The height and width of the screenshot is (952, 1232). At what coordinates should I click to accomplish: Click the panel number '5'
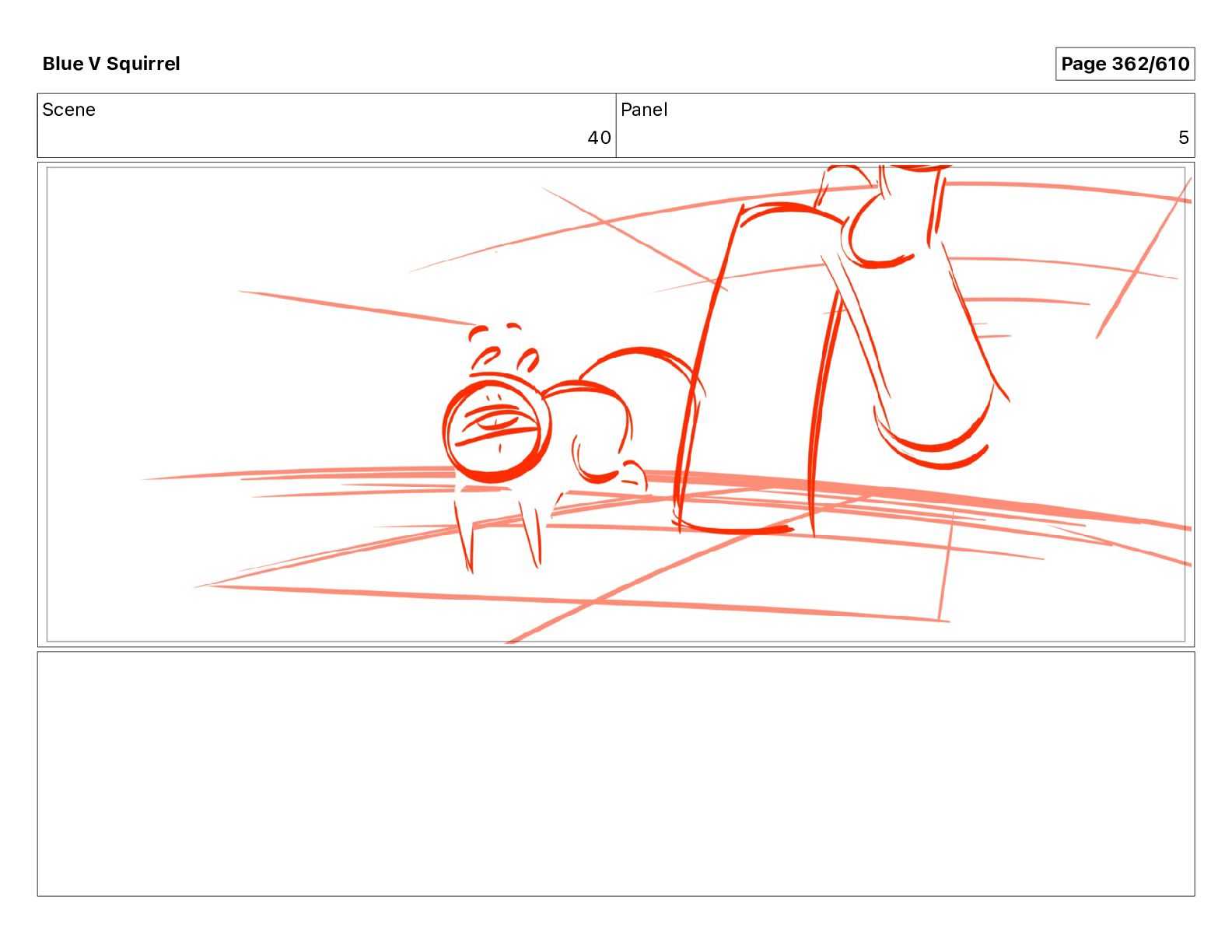coord(1183,138)
